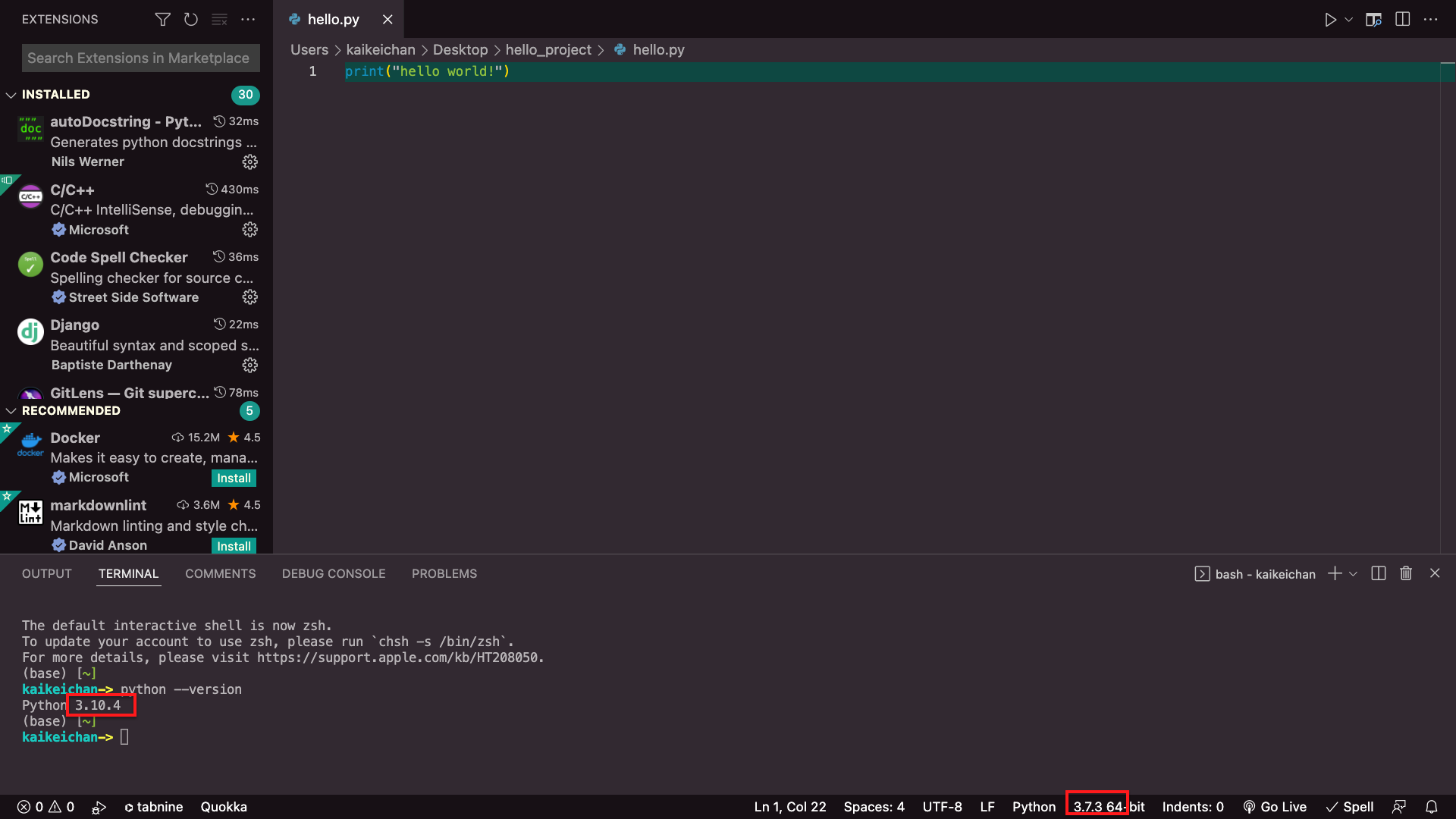
Task: Expand the terminal dropdown arrow
Action: click(1352, 573)
